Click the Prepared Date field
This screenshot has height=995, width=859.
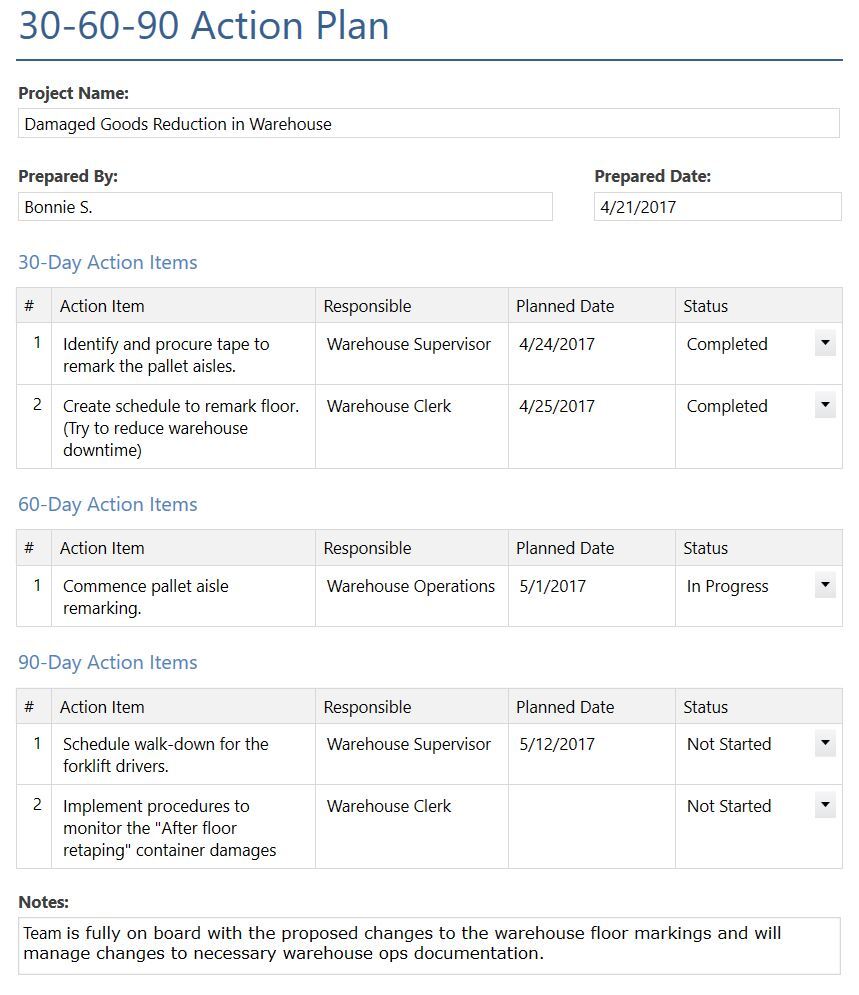point(717,207)
